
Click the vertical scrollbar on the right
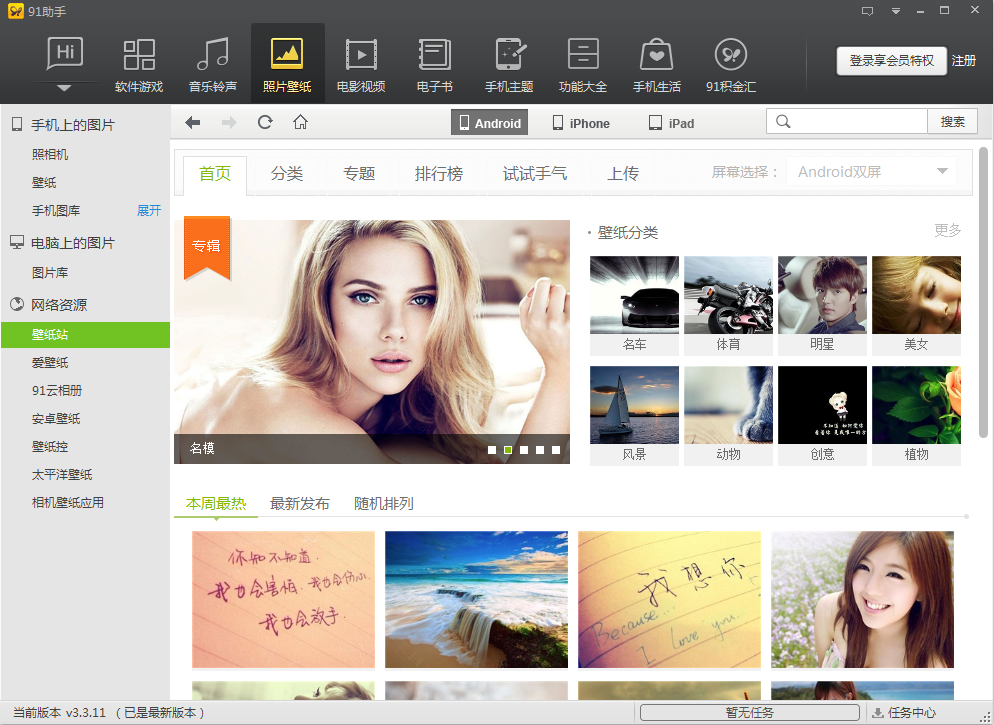tap(983, 290)
